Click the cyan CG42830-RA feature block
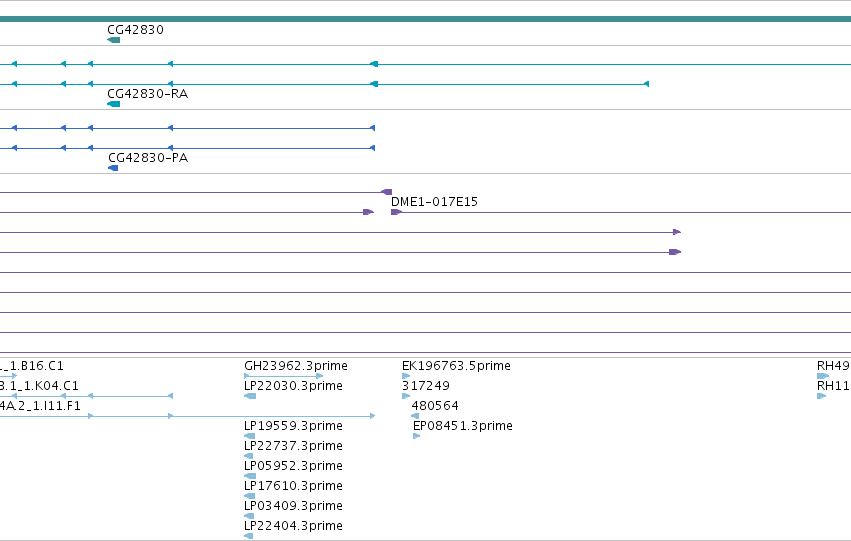851x541 pixels. (x=113, y=104)
